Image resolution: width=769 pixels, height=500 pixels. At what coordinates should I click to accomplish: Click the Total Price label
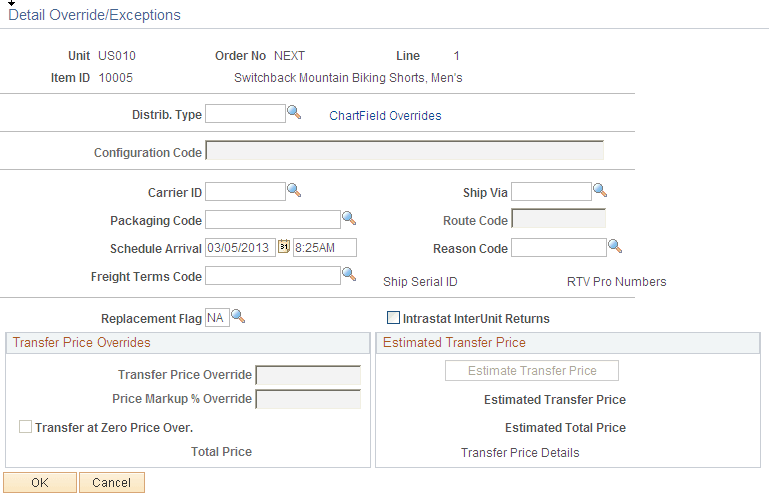coord(221,452)
